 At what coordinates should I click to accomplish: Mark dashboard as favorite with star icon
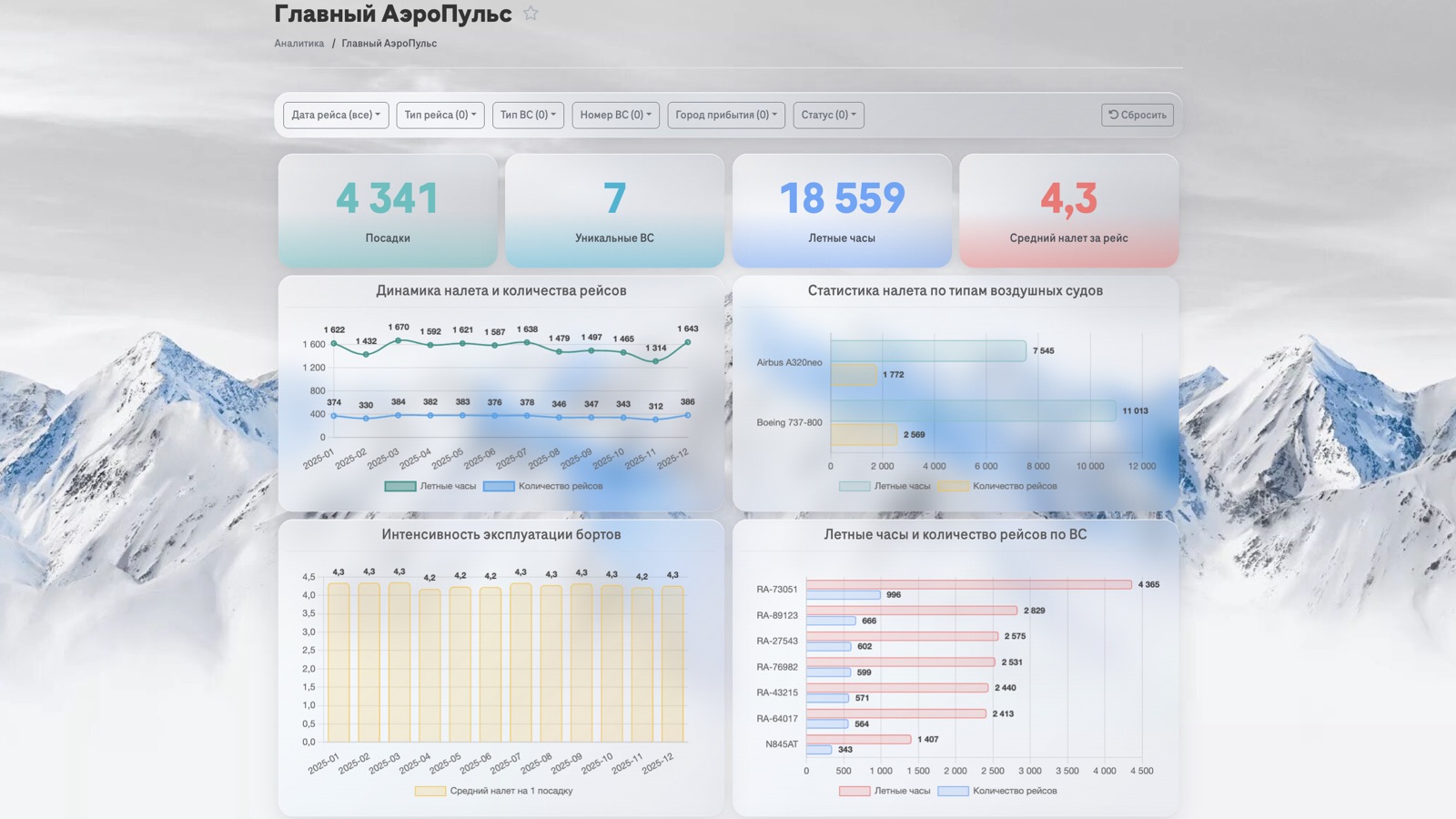click(531, 14)
